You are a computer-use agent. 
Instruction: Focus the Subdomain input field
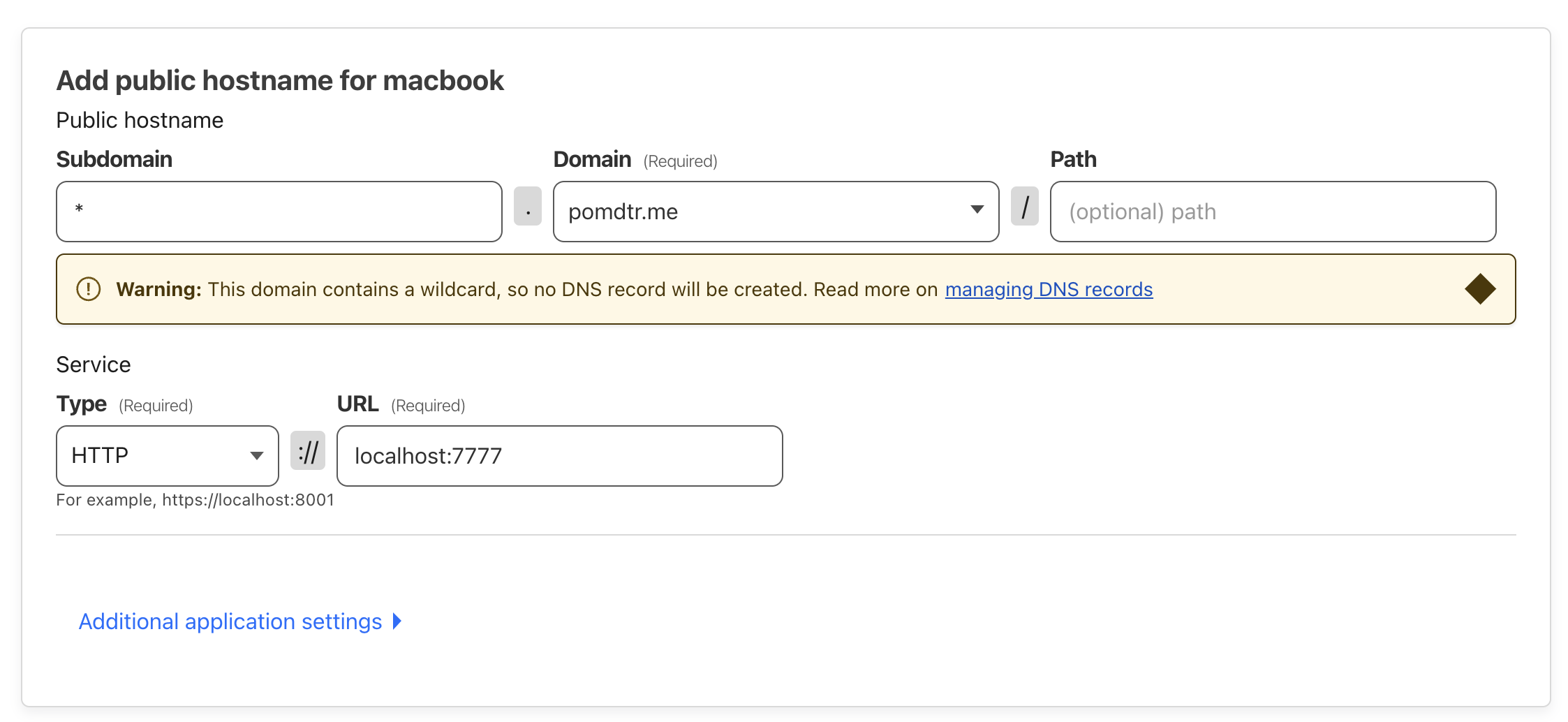point(279,212)
